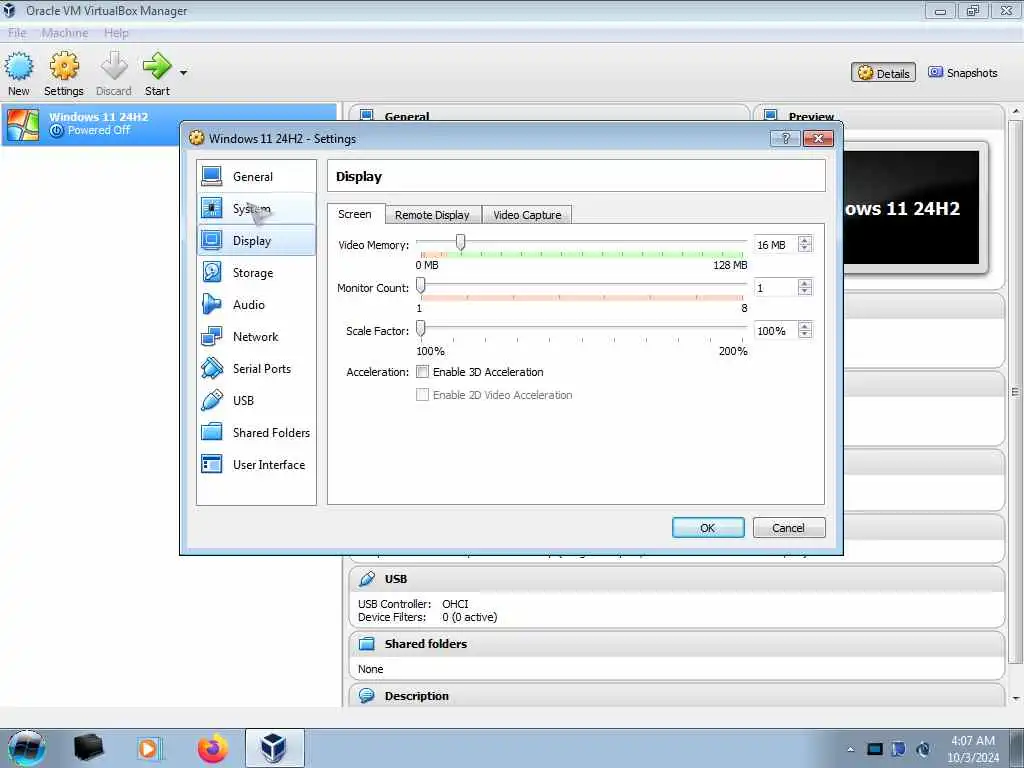Click the Discard toolbar icon
Screen dimensions: 1024x768
pos(114,67)
